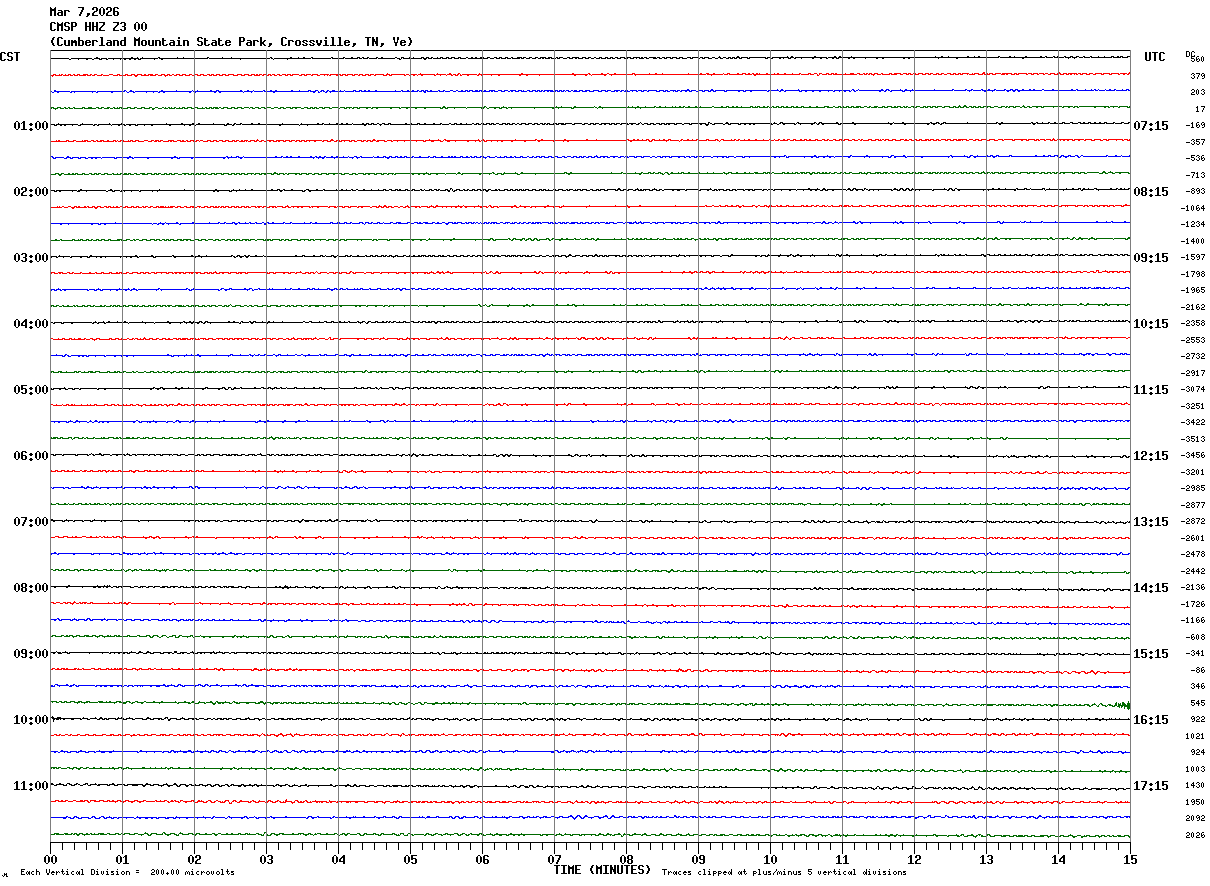Click the UTC time label '09:15'
The height and width of the screenshot is (886, 1210).
[x=1151, y=258]
